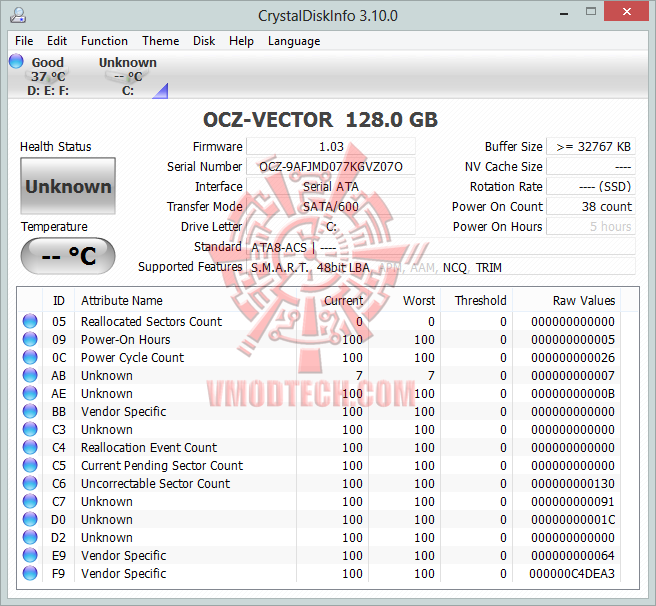Click the Drive Letter field C:
The width and height of the screenshot is (656, 606).
[331, 226]
